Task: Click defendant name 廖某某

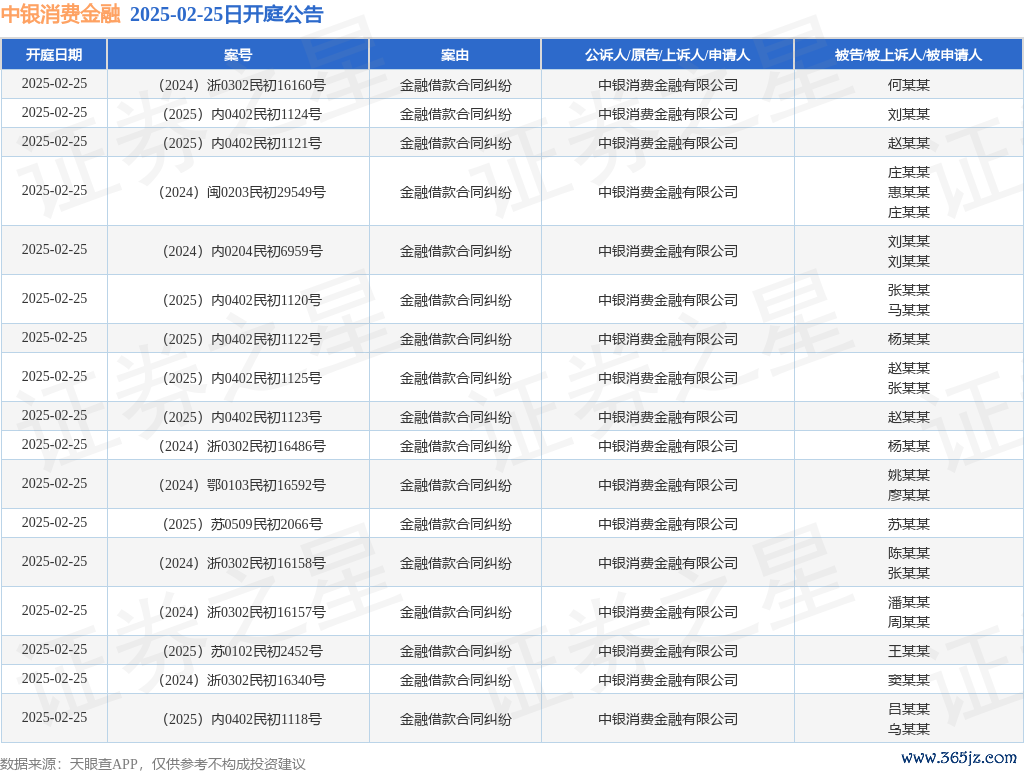Action: tap(908, 496)
